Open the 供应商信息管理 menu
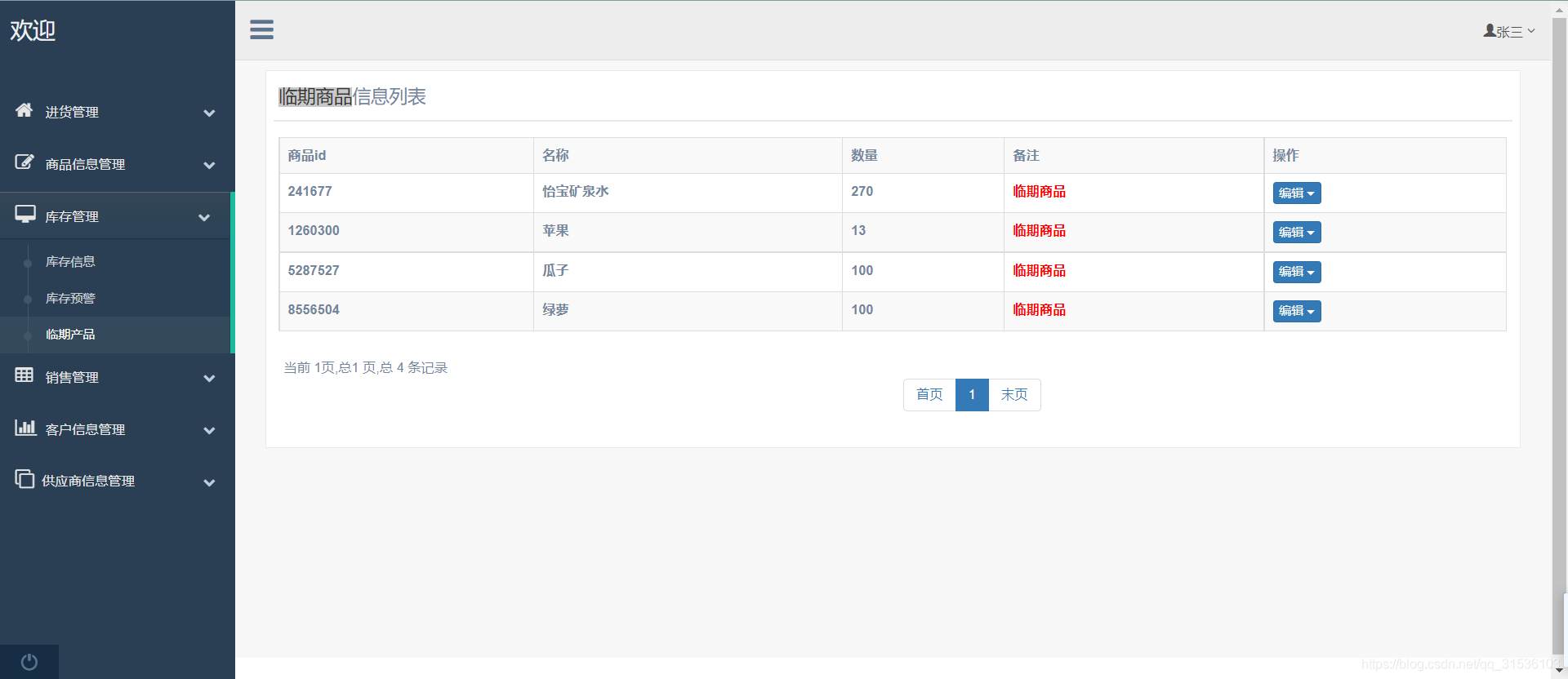Image resolution: width=1568 pixels, height=679 pixels. [x=116, y=481]
